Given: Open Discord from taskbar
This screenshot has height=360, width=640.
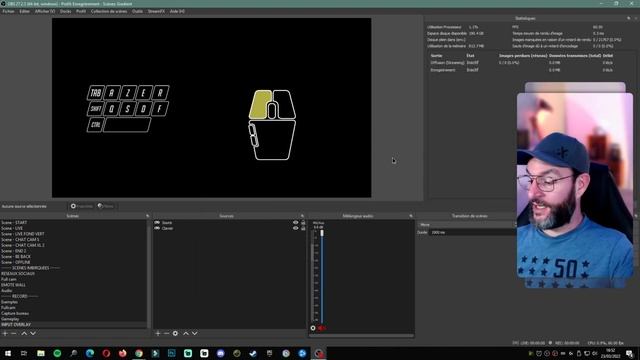Looking at the screenshot, I should tap(220, 353).
